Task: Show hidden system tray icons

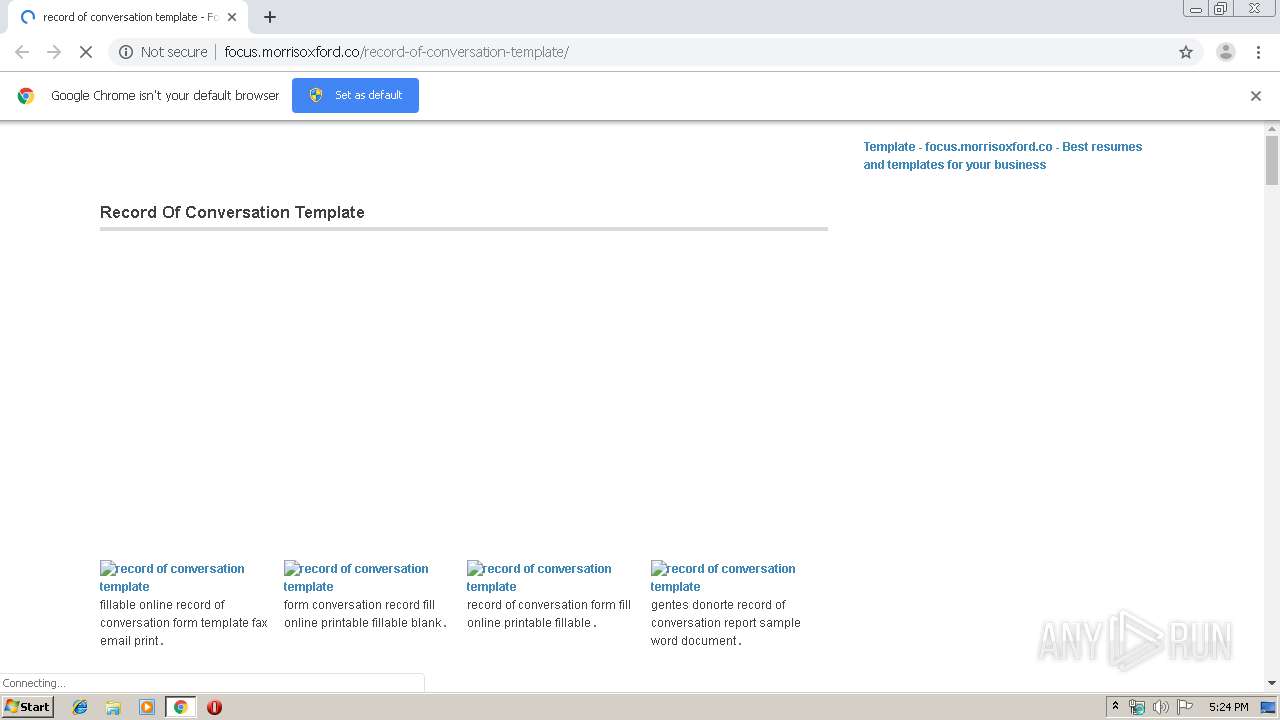Action: pos(1115,707)
